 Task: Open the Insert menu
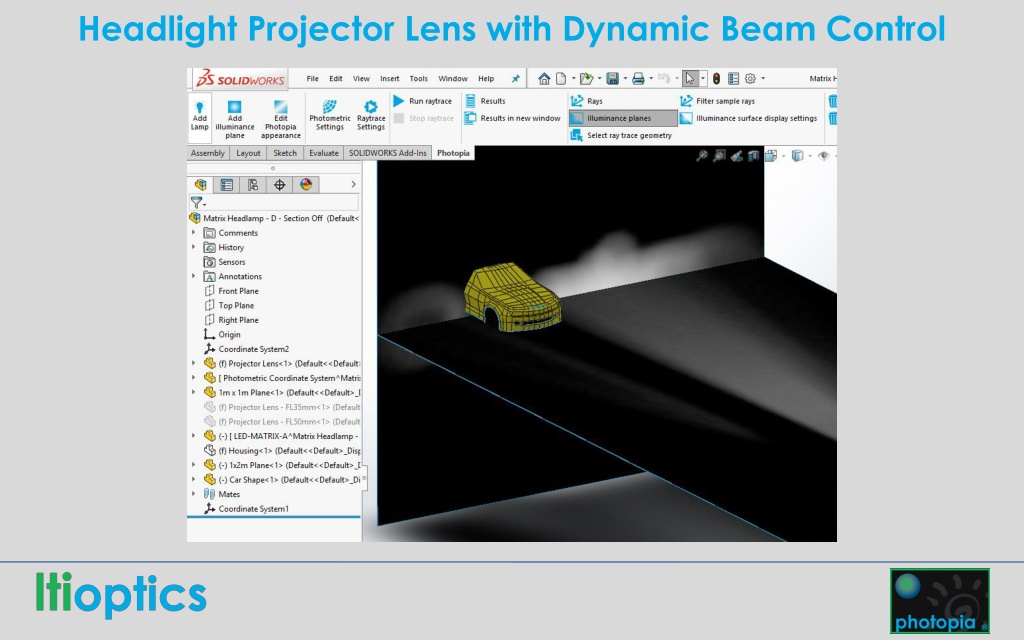[390, 79]
